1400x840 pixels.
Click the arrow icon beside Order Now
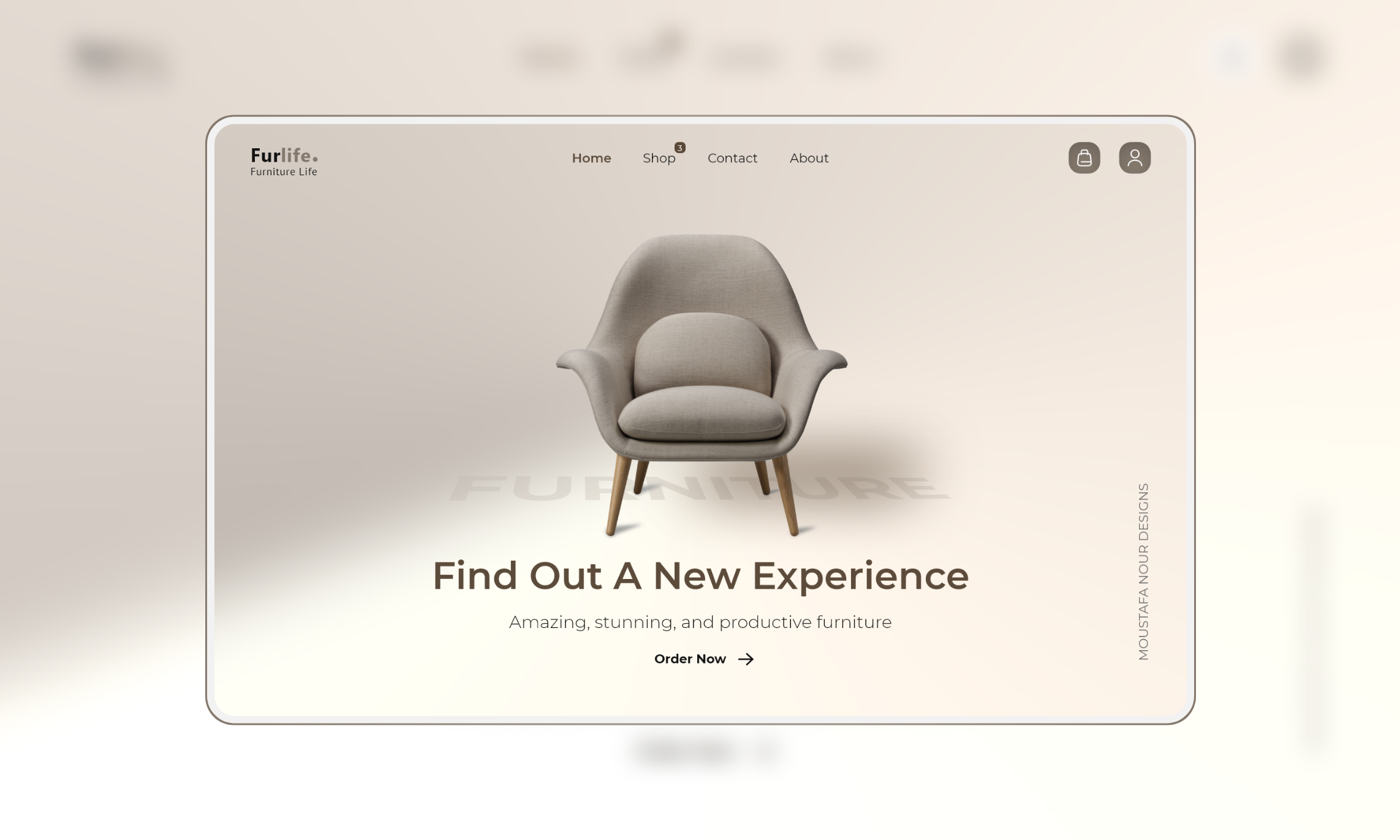pyautogui.click(x=746, y=659)
